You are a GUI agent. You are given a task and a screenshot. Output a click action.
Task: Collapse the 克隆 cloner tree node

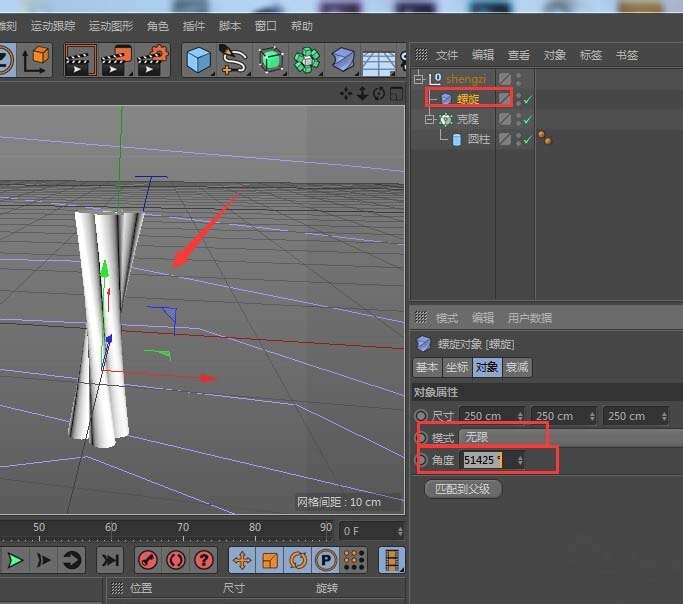tap(429, 119)
